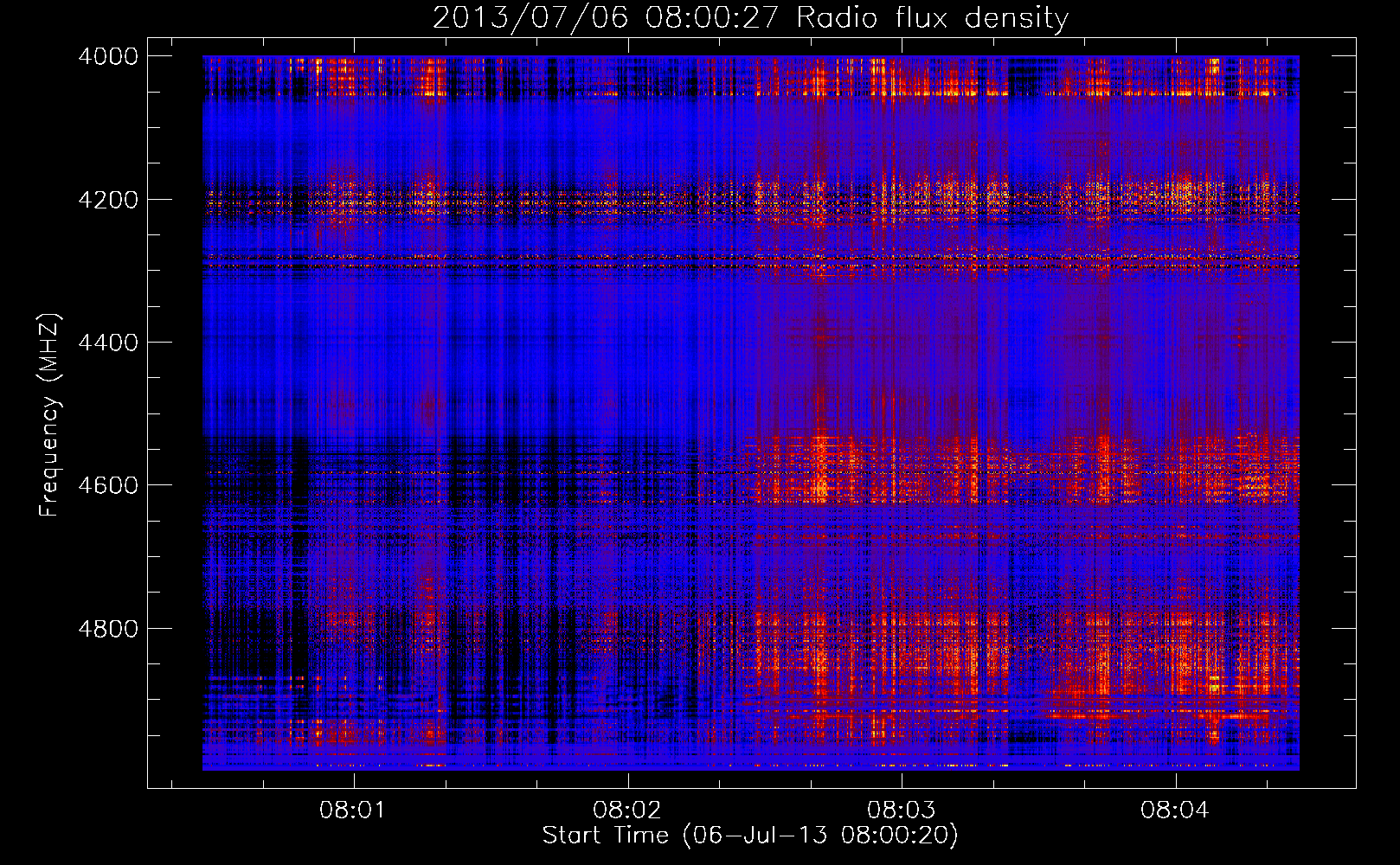Click the 08:02 time tick label
The width and height of the screenshot is (1400, 865).
pyautogui.click(x=626, y=811)
